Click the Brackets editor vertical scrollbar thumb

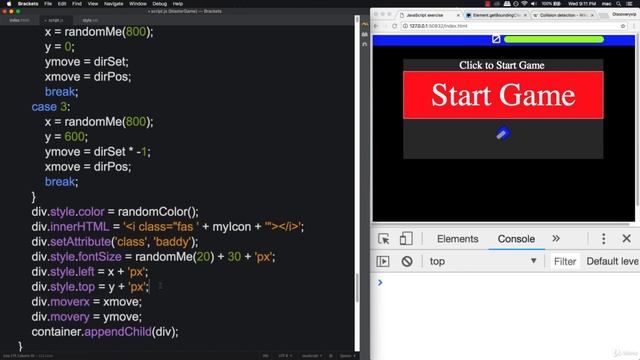(357, 288)
